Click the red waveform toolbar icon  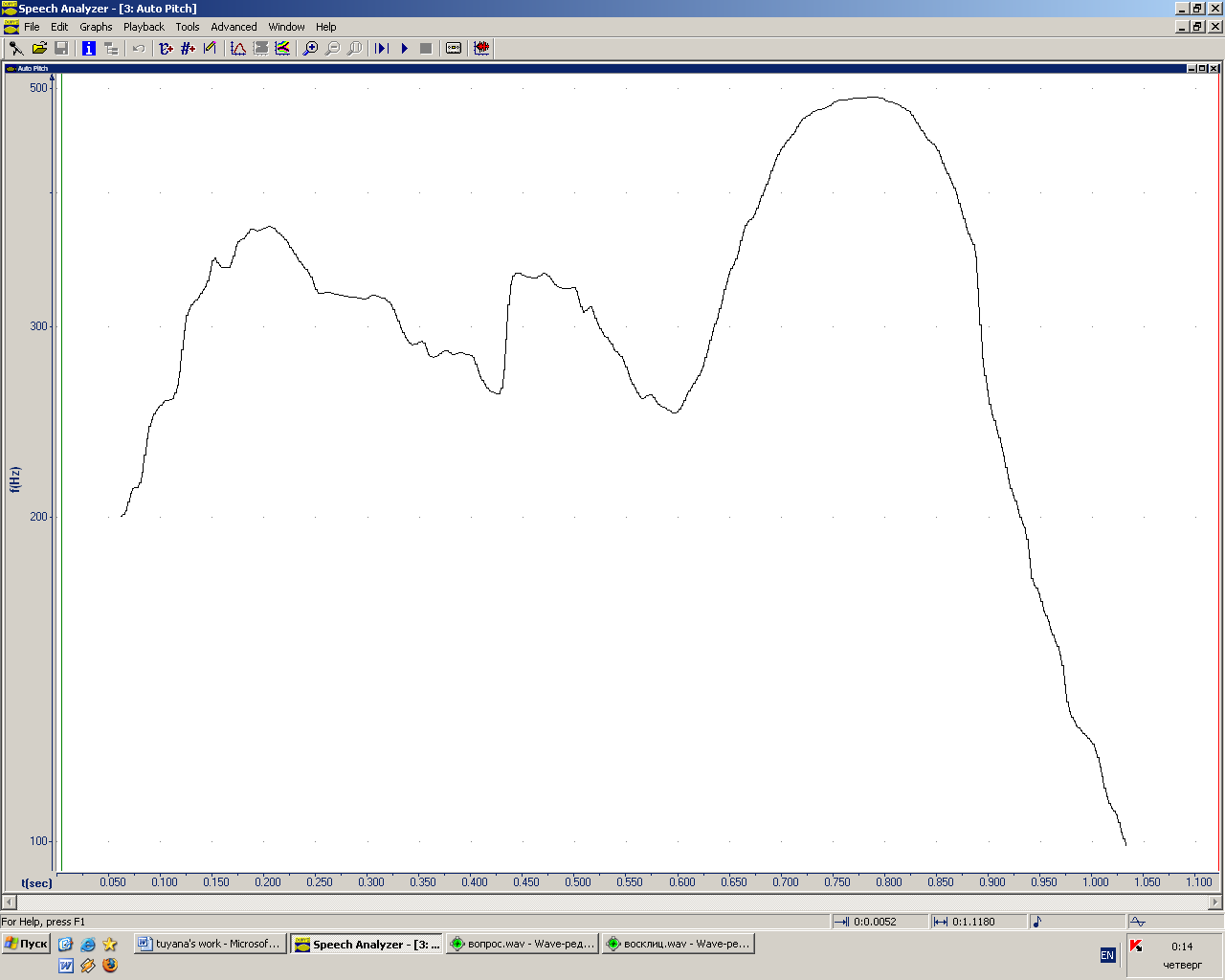click(x=481, y=48)
